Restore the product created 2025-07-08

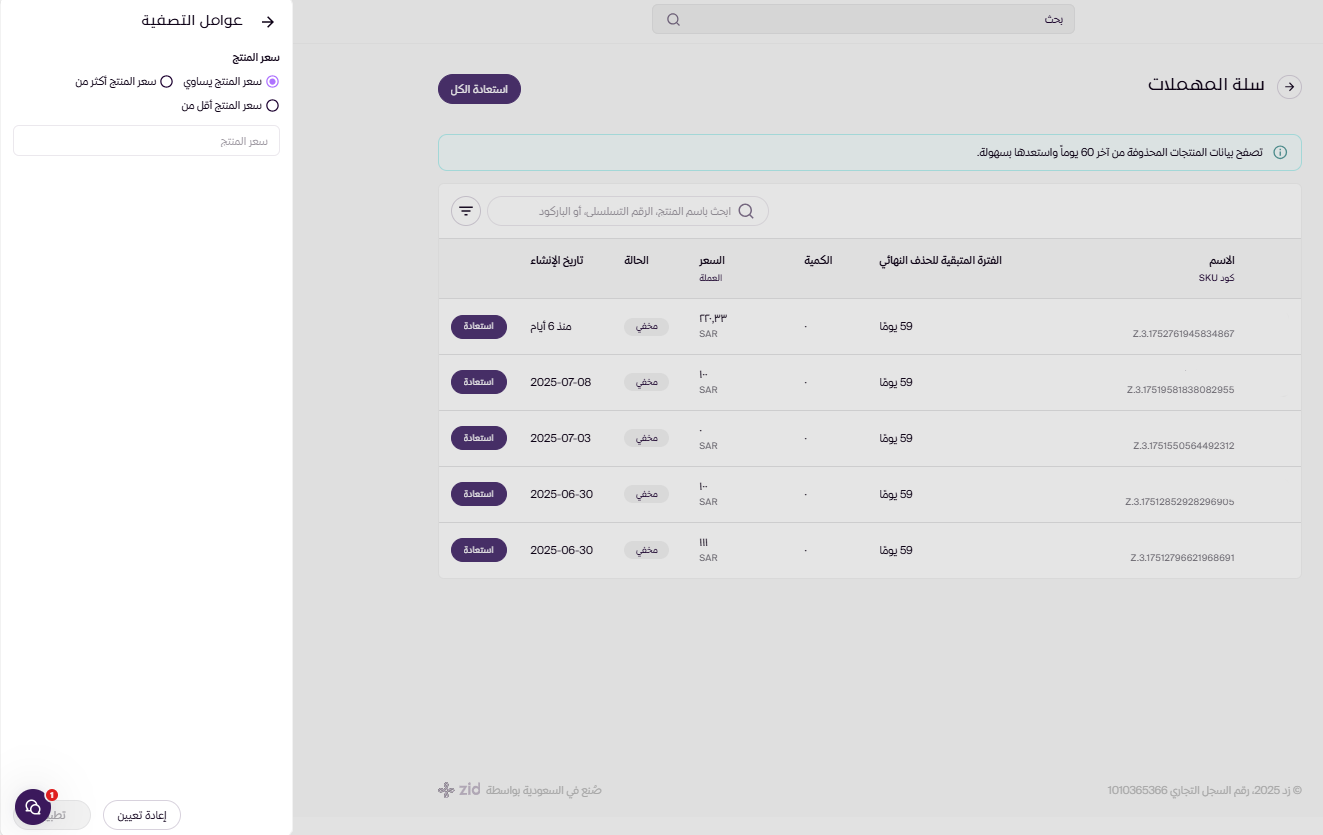click(479, 382)
